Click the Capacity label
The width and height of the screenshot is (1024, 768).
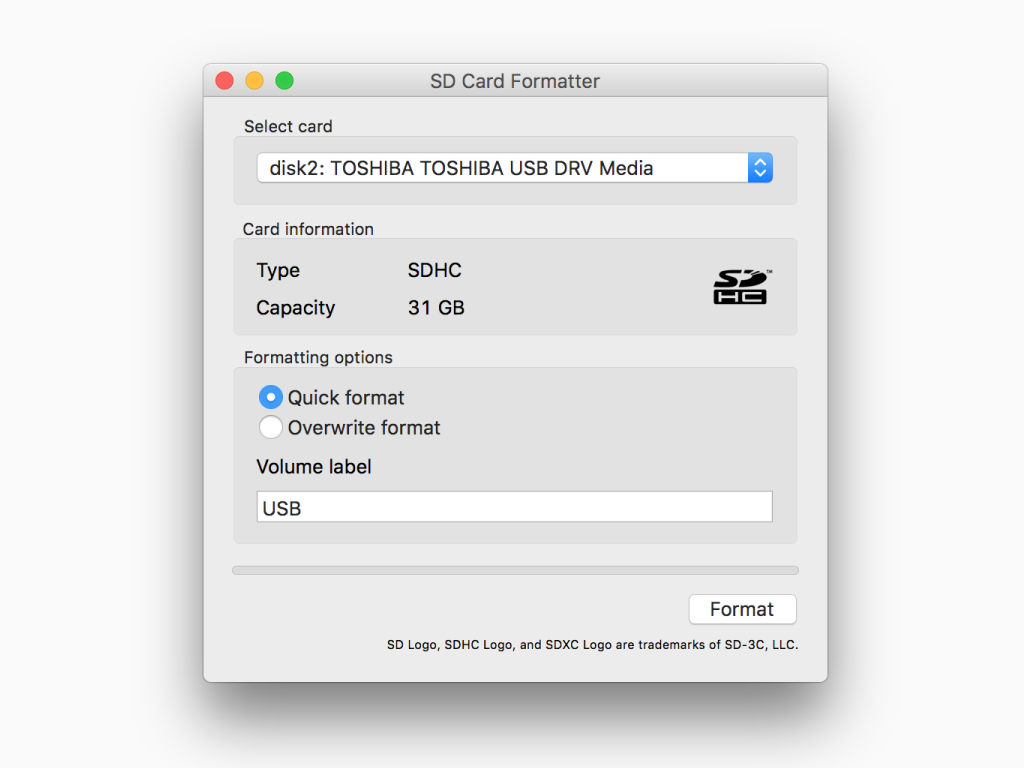pos(295,308)
